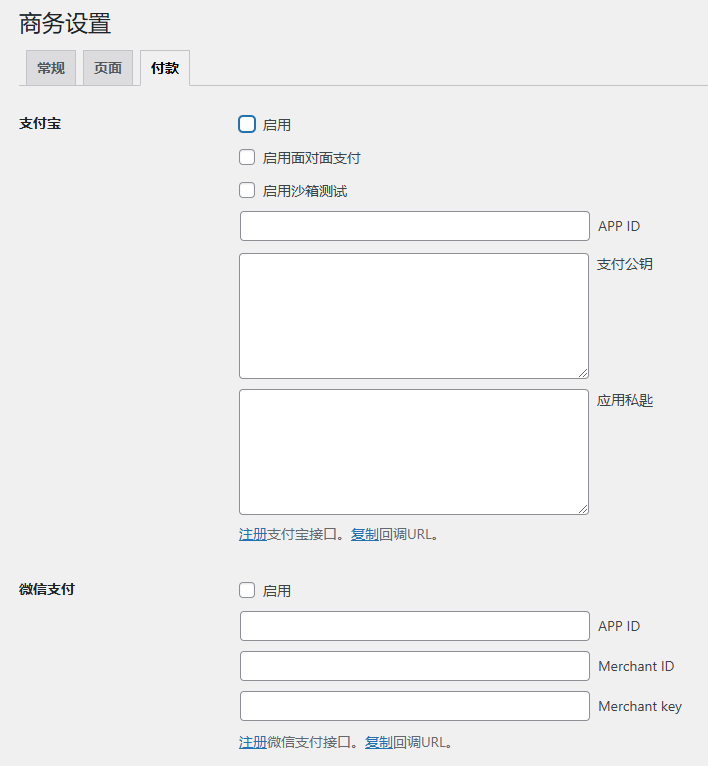Click inside the 应用私匙 text area
This screenshot has height=766, width=708.
pyautogui.click(x=414, y=452)
